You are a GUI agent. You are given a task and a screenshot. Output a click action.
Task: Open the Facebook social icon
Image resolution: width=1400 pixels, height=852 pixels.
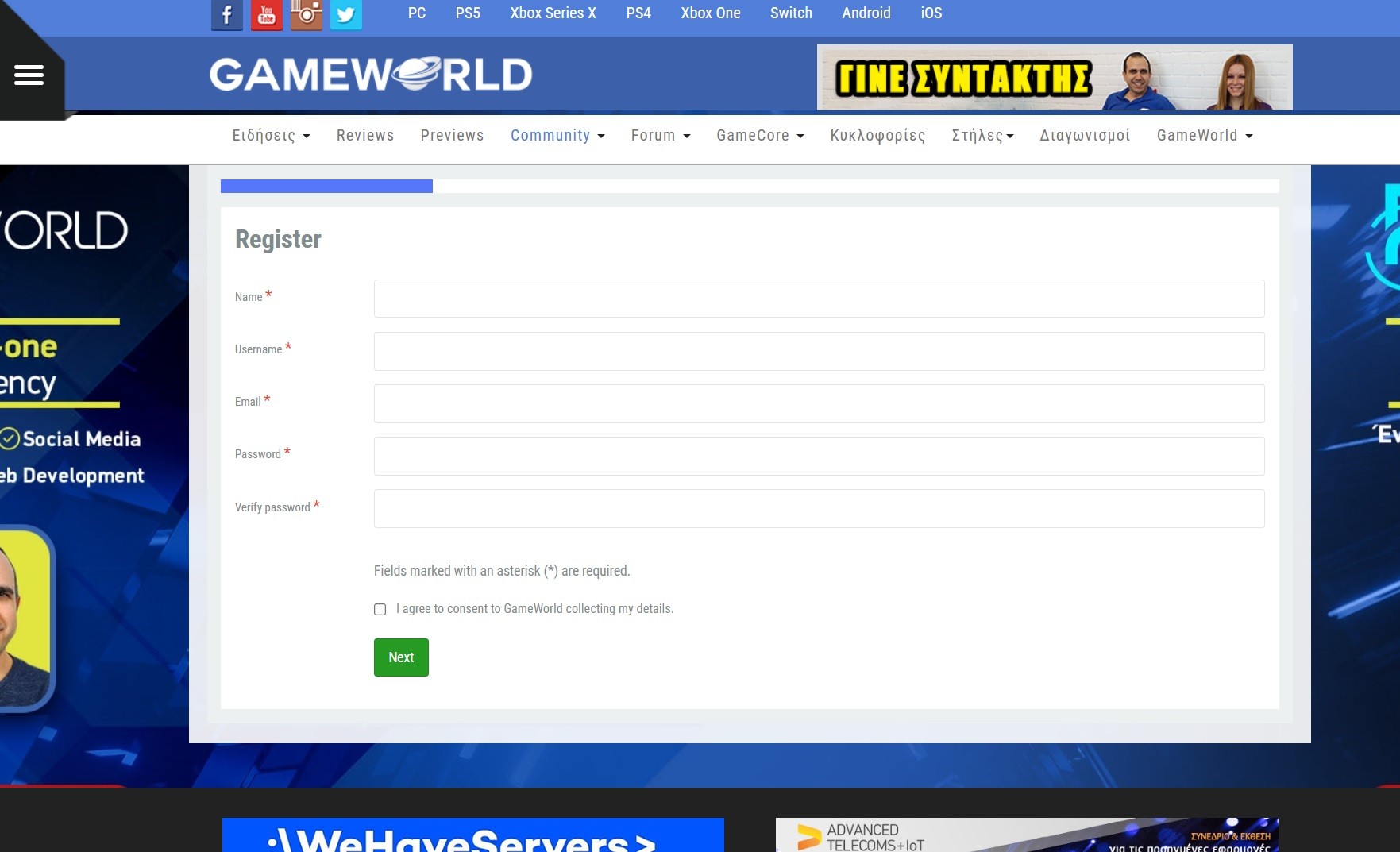click(227, 14)
